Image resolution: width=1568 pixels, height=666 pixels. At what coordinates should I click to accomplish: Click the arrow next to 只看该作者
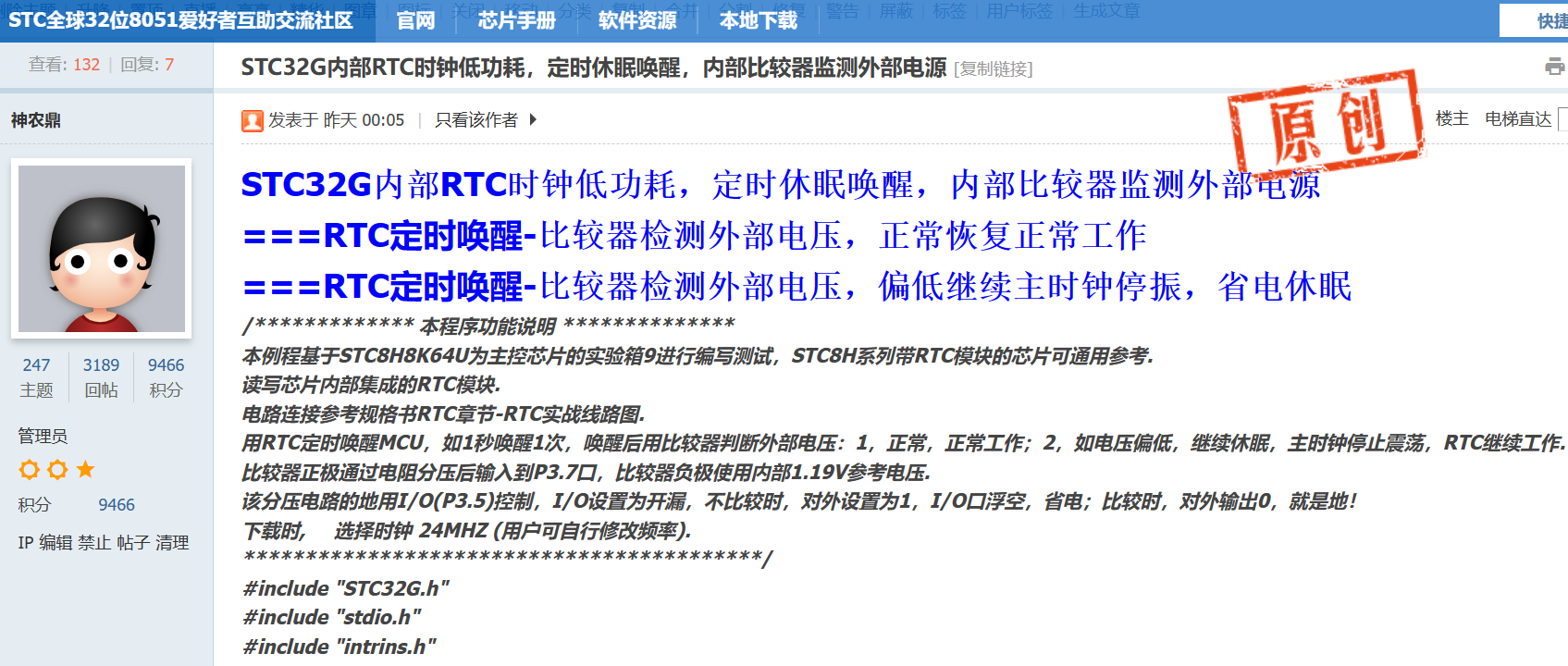point(533,119)
